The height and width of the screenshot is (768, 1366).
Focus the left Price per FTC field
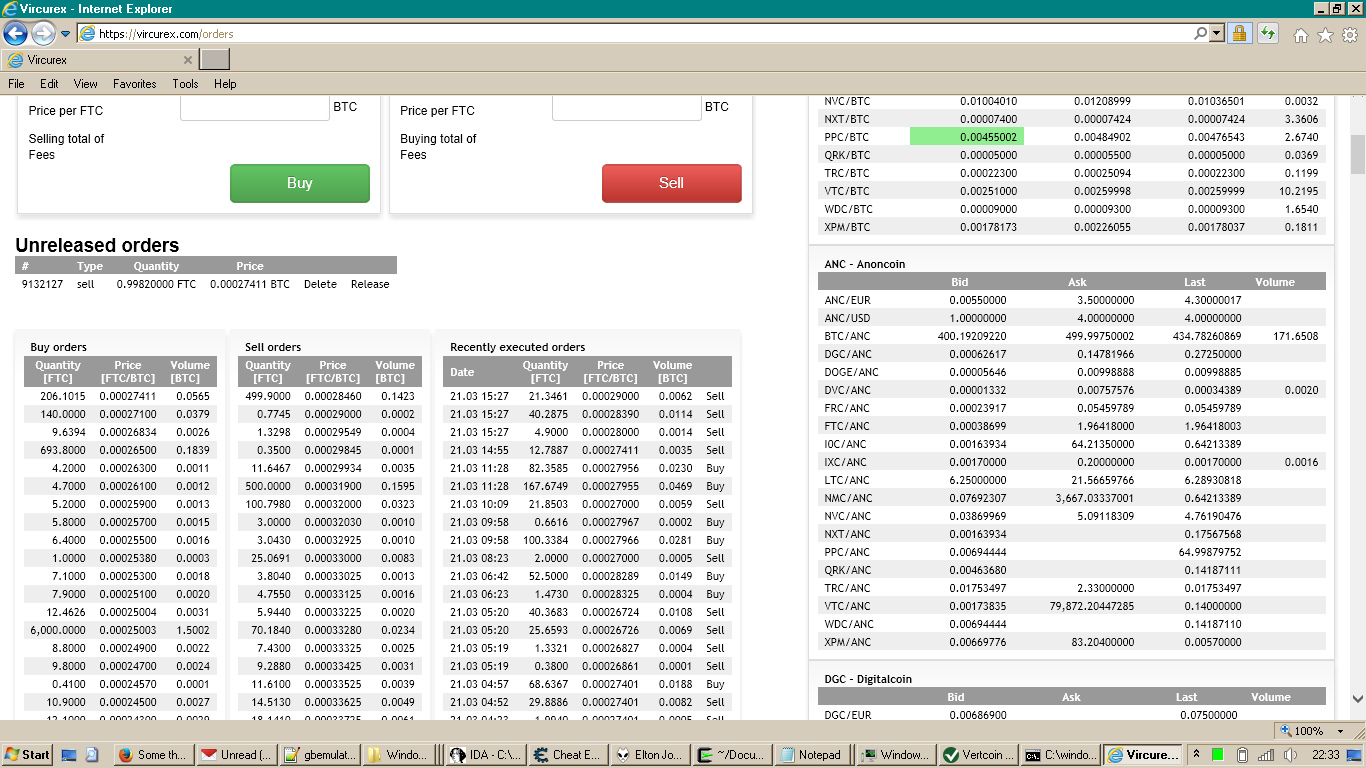pos(255,108)
